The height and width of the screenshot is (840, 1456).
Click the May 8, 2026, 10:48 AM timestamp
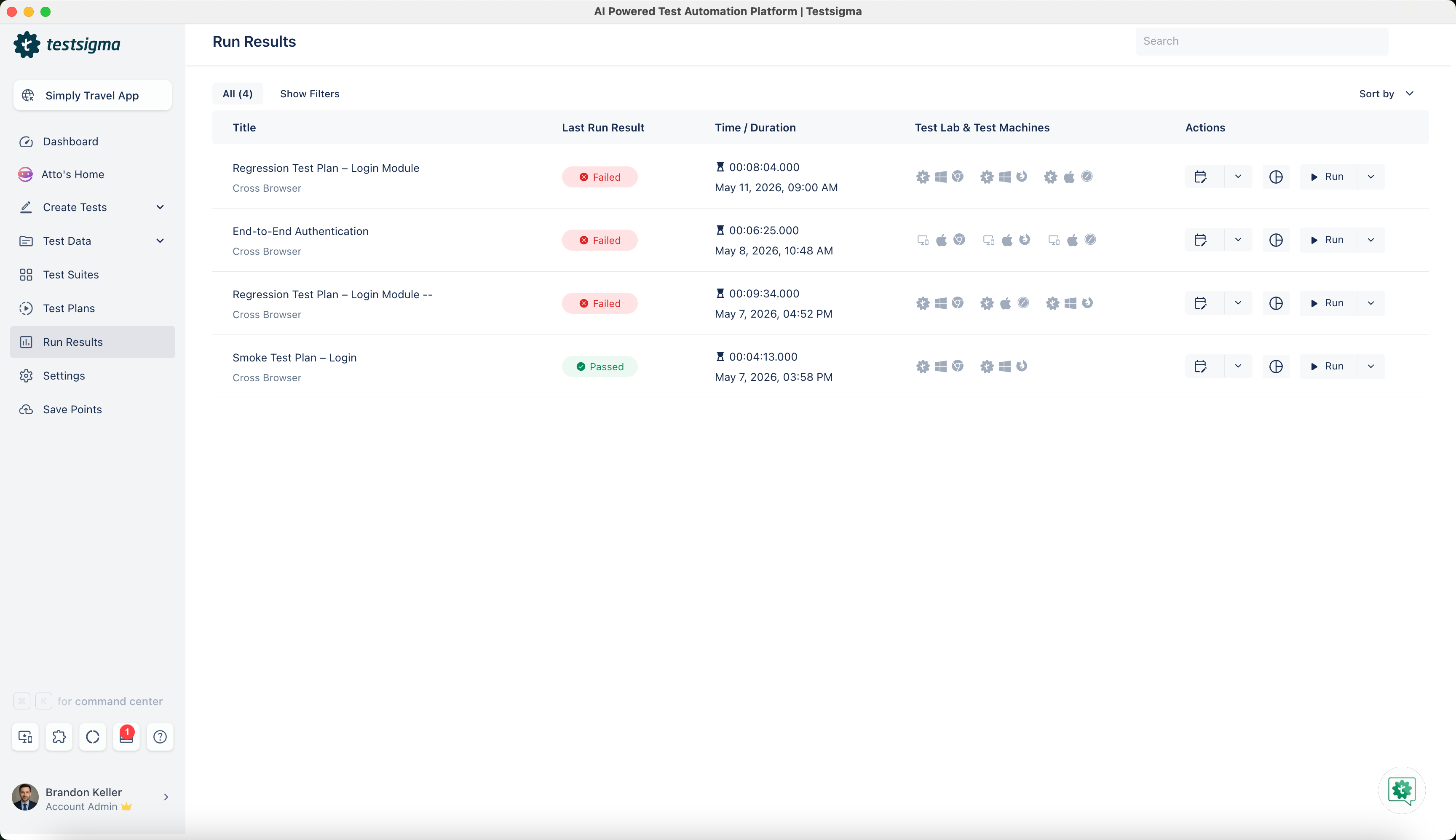coord(773,250)
